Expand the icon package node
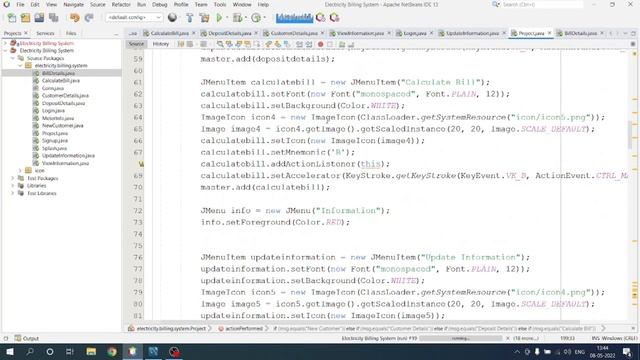The image size is (640, 360). (20, 171)
